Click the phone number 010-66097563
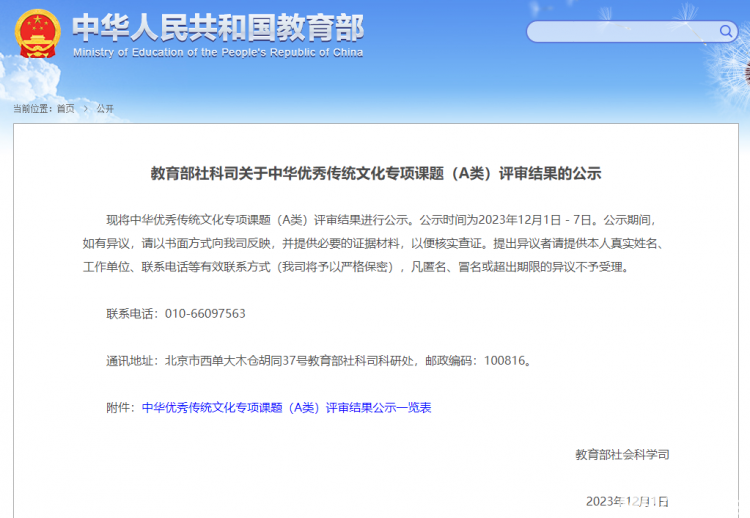Viewport: 750px width, 518px height. click(205, 314)
